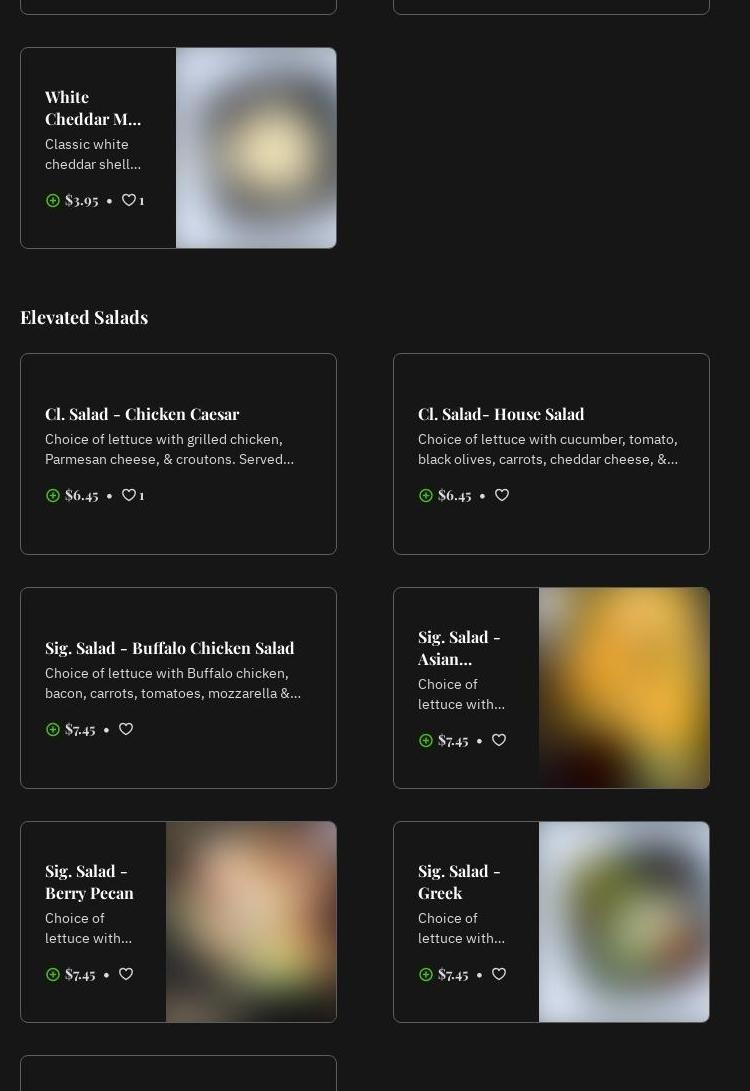Like the Sig. Salad Asian item

[499, 740]
